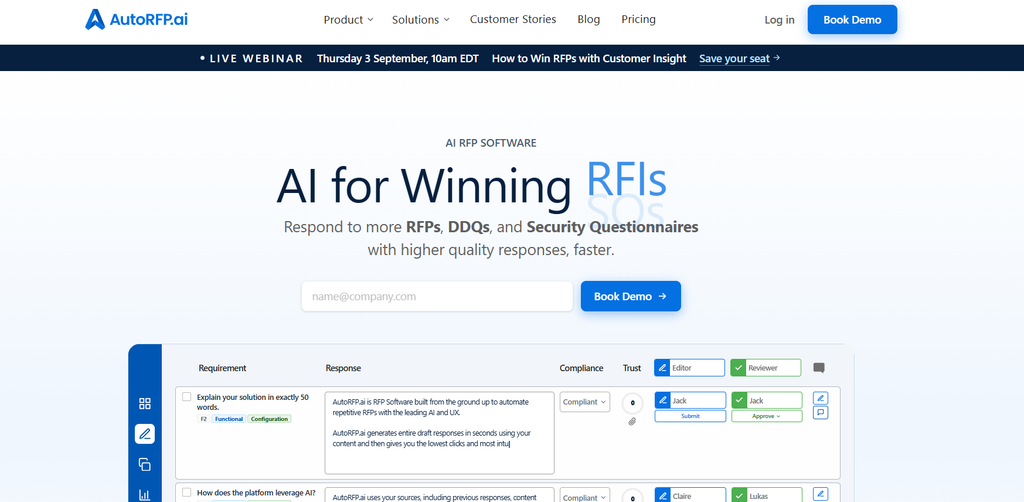
Task: Click the name@company.com email input
Action: pos(437,296)
